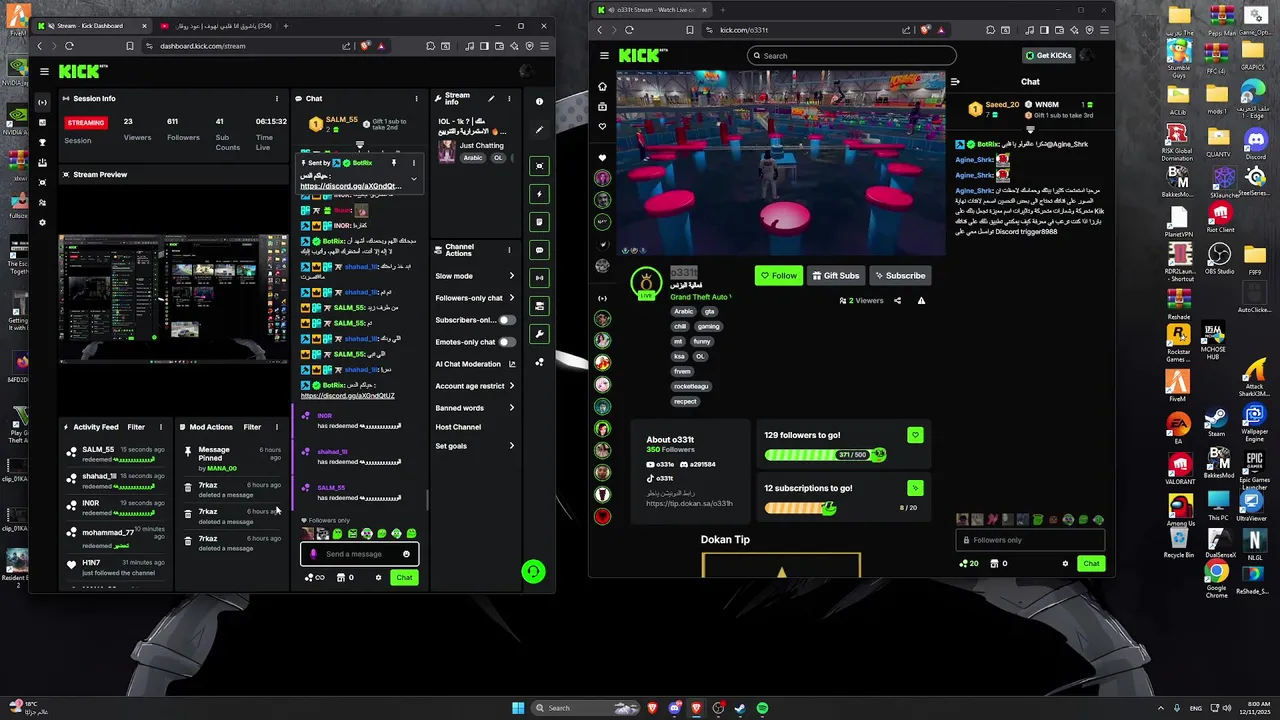
Task: Click the report triangle icon next to Viewers
Action: [x=921, y=300]
